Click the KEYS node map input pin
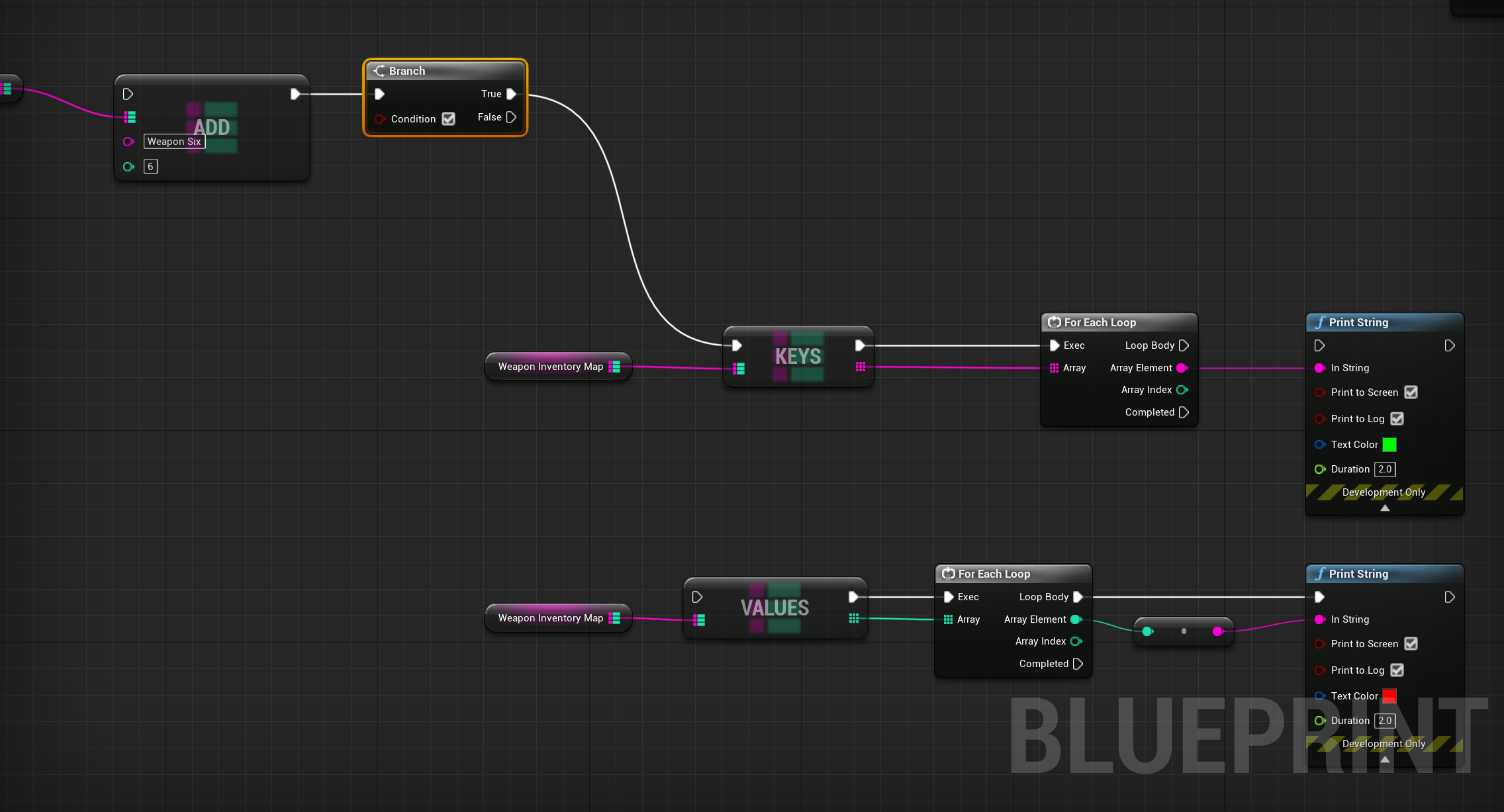Viewport: 1504px width, 812px height. [x=739, y=369]
